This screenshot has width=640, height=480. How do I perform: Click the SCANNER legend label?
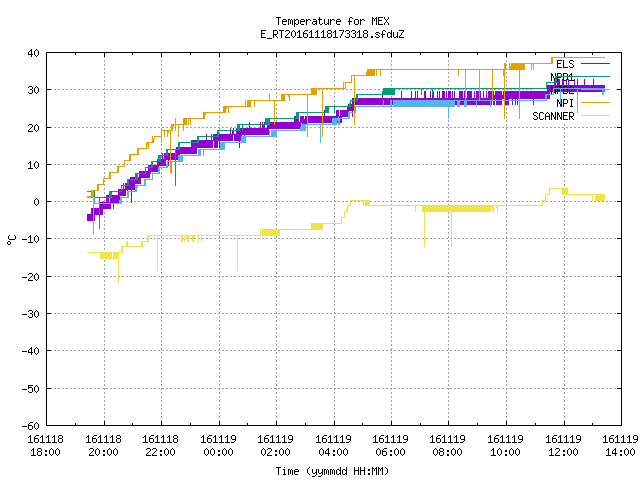553,116
